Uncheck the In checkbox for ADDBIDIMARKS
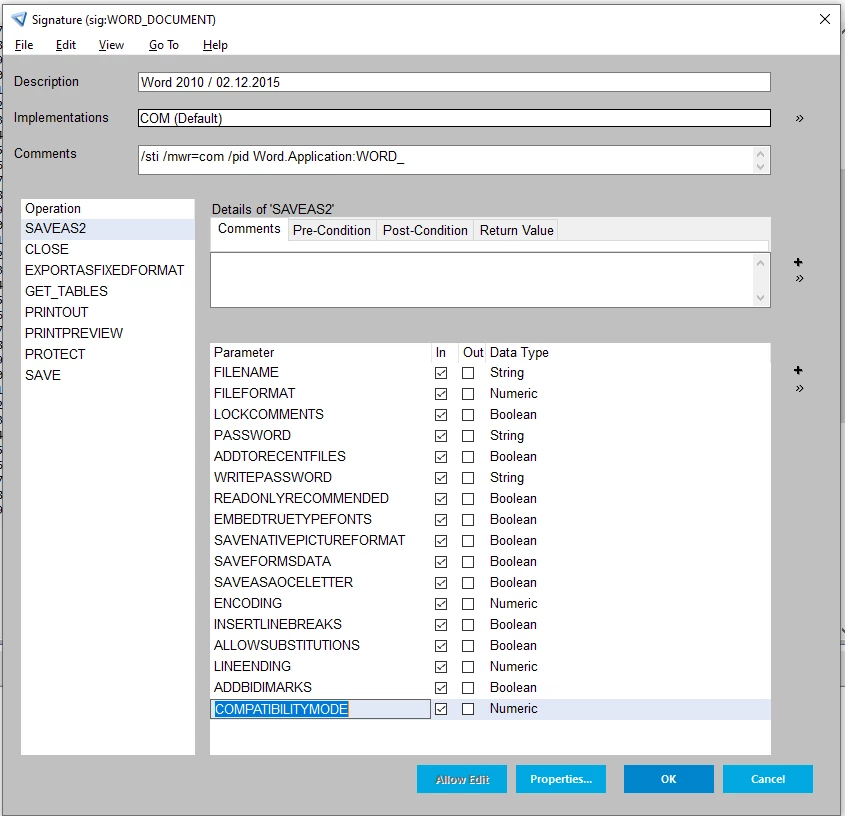This screenshot has height=816, width=845. [x=441, y=688]
